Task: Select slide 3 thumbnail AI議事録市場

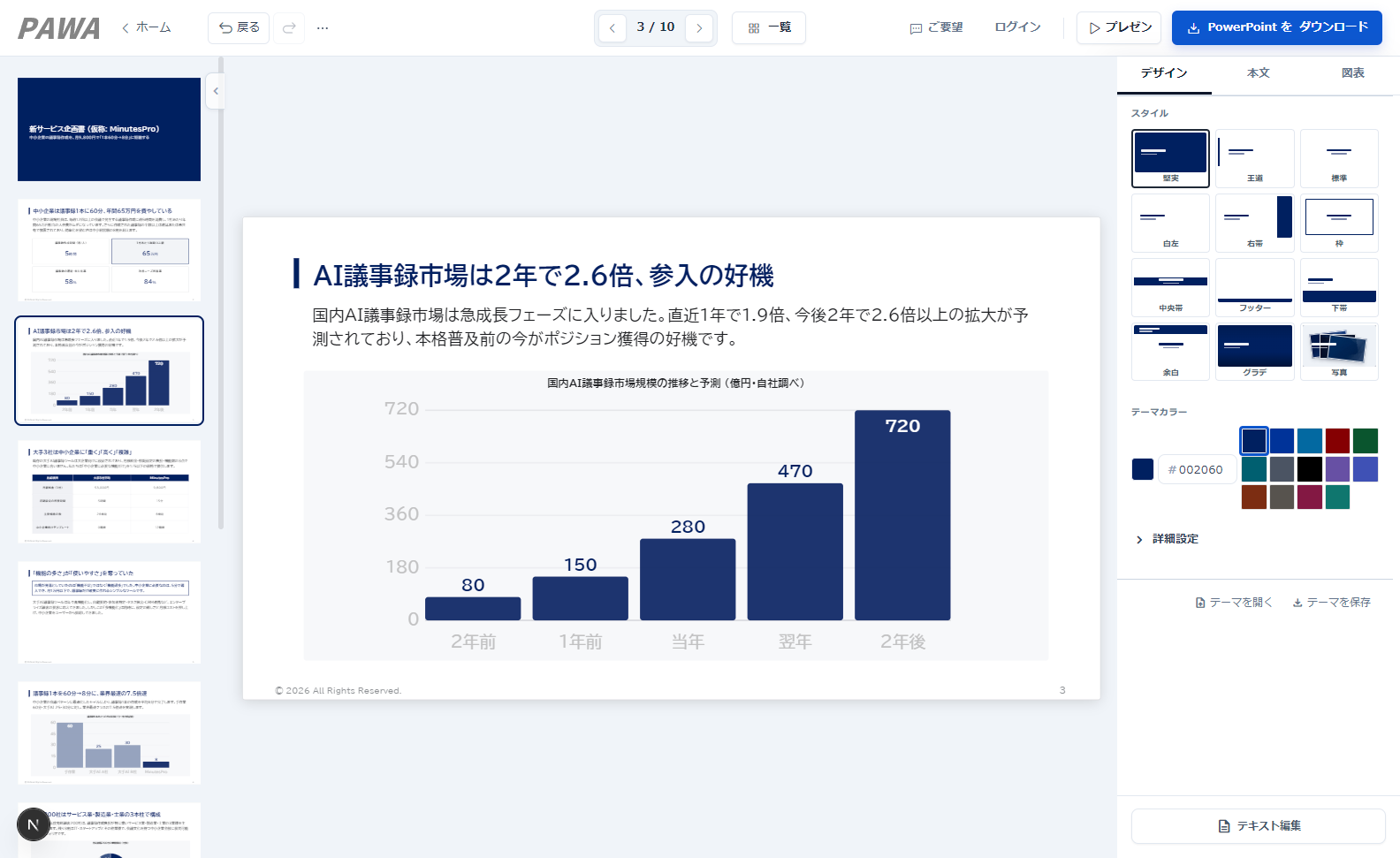Action: 110,370
